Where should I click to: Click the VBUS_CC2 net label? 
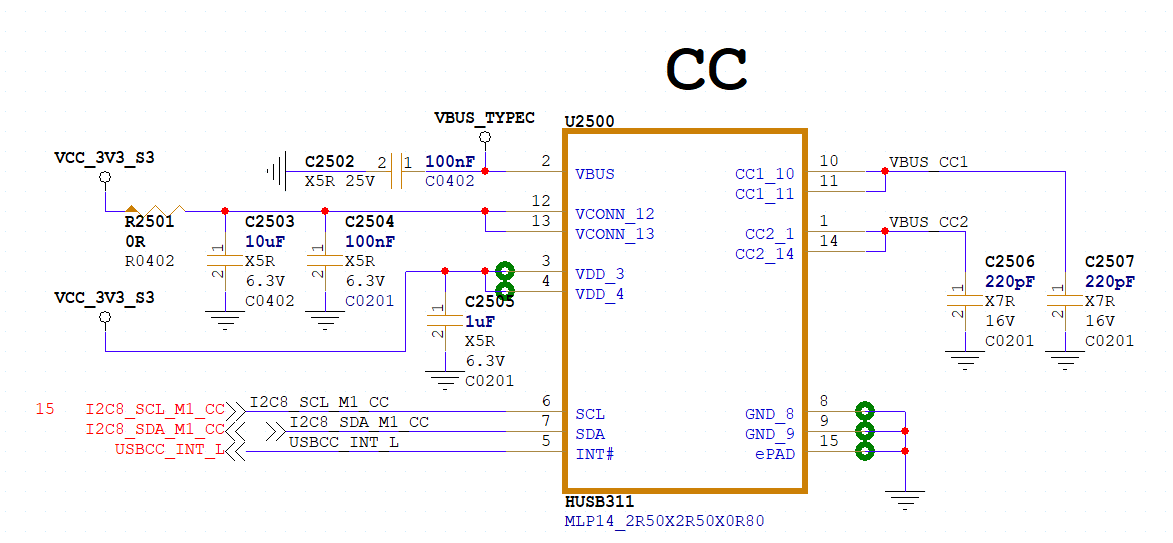point(928,222)
